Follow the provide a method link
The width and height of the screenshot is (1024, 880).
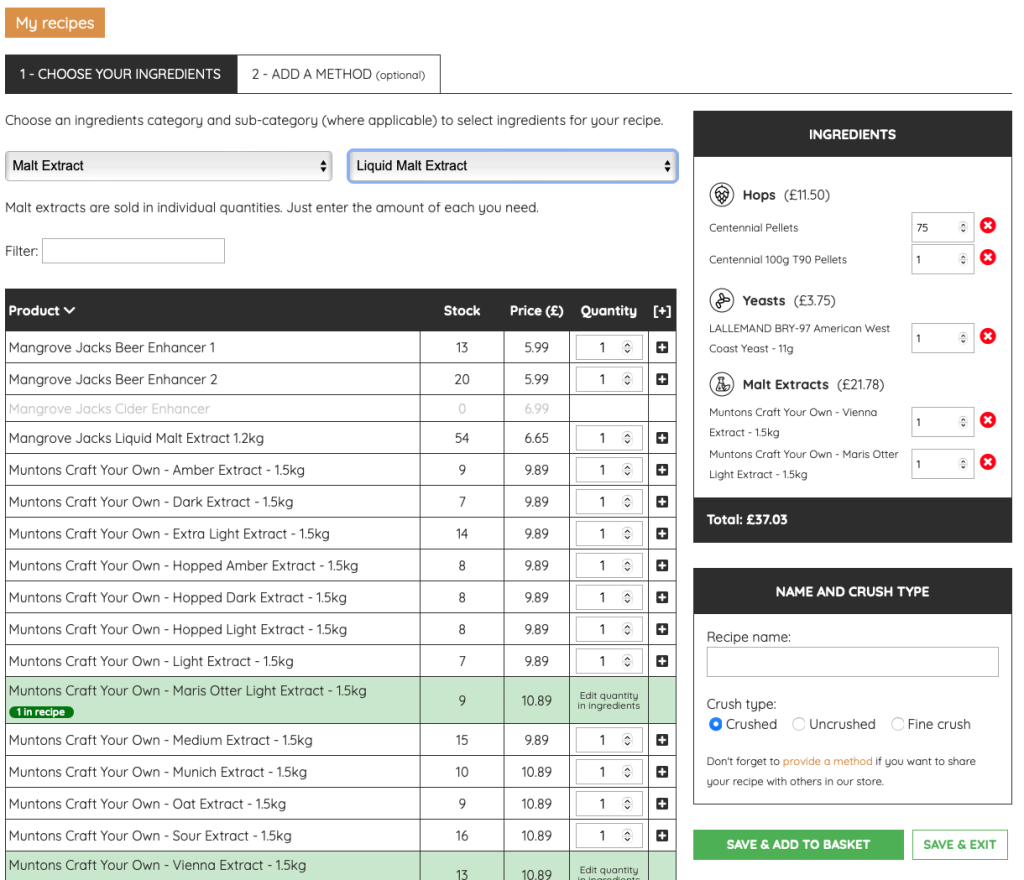click(827, 761)
